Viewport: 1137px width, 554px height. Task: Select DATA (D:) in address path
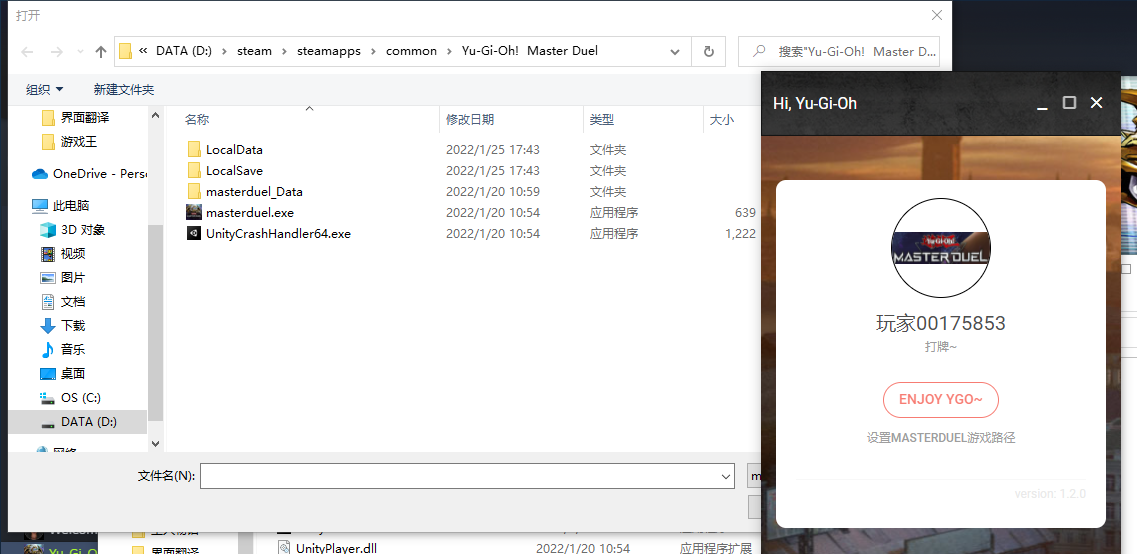tap(183, 51)
